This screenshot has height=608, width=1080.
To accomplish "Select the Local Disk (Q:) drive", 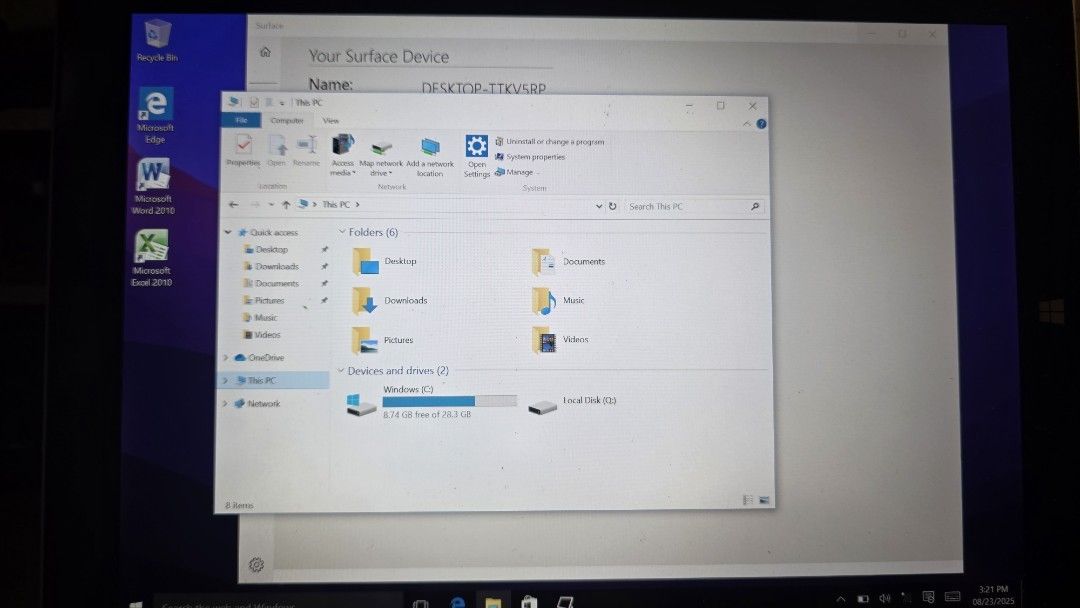I will 572,403.
